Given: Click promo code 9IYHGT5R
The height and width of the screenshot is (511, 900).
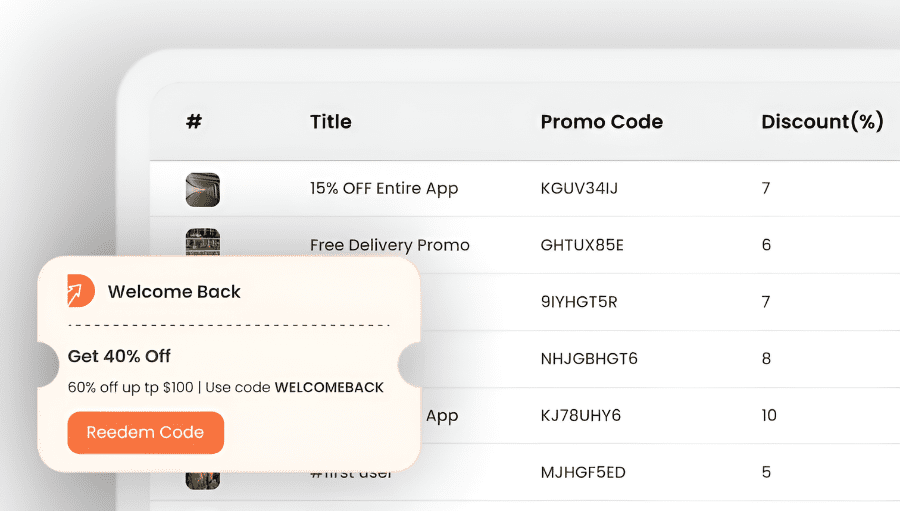Looking at the screenshot, I should [579, 302].
